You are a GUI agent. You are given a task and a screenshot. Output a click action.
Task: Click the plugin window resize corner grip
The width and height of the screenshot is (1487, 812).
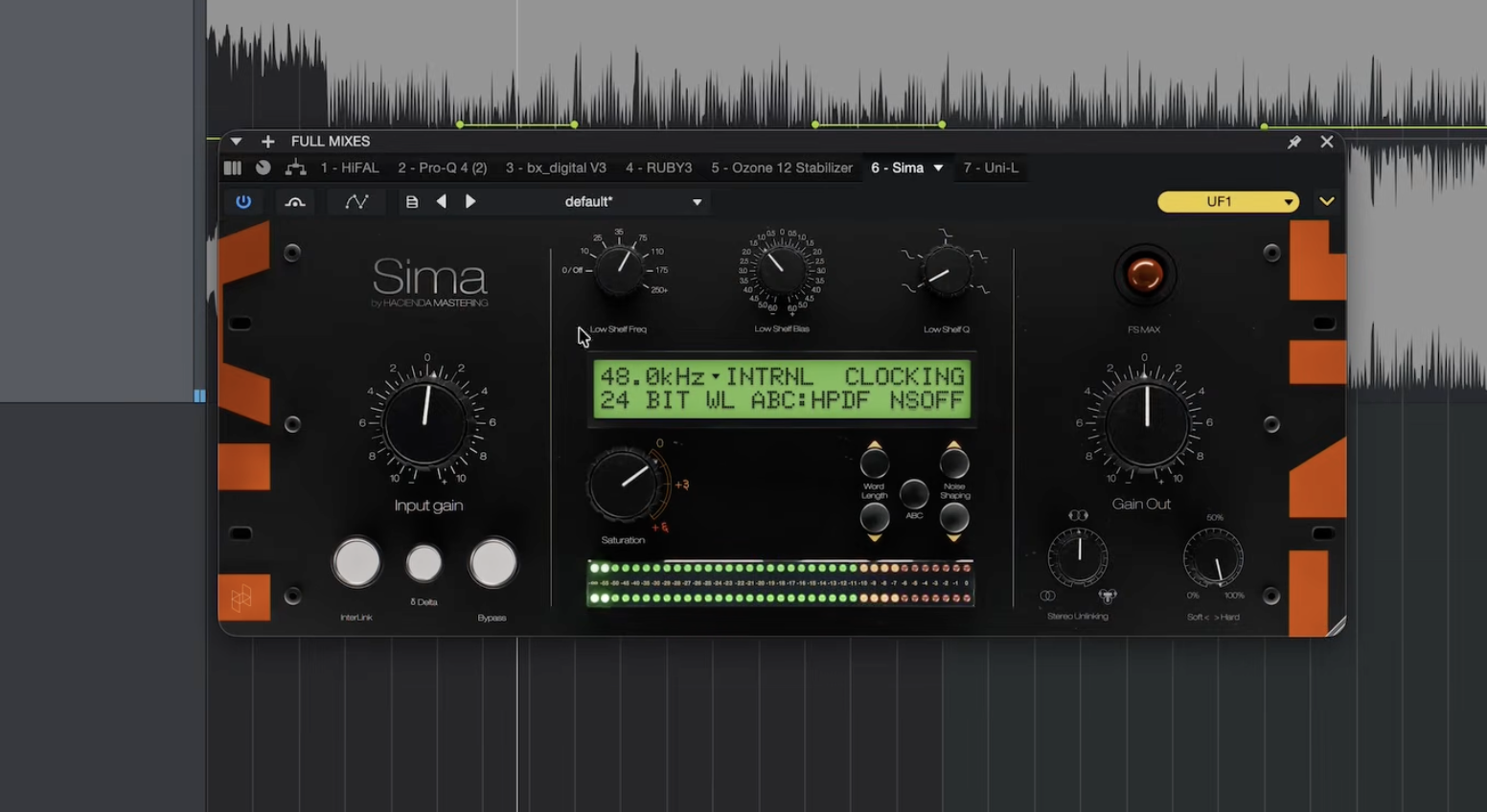pos(1336,626)
